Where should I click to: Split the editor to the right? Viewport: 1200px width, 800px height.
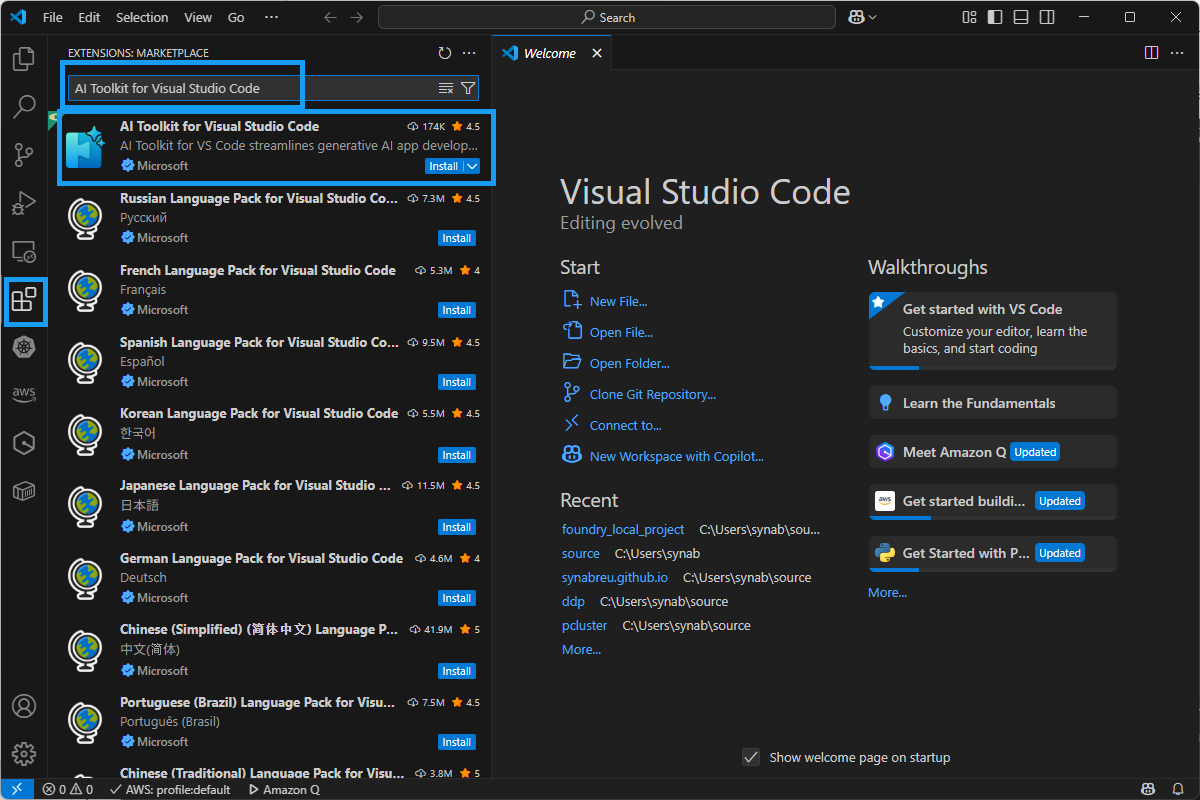point(1151,53)
